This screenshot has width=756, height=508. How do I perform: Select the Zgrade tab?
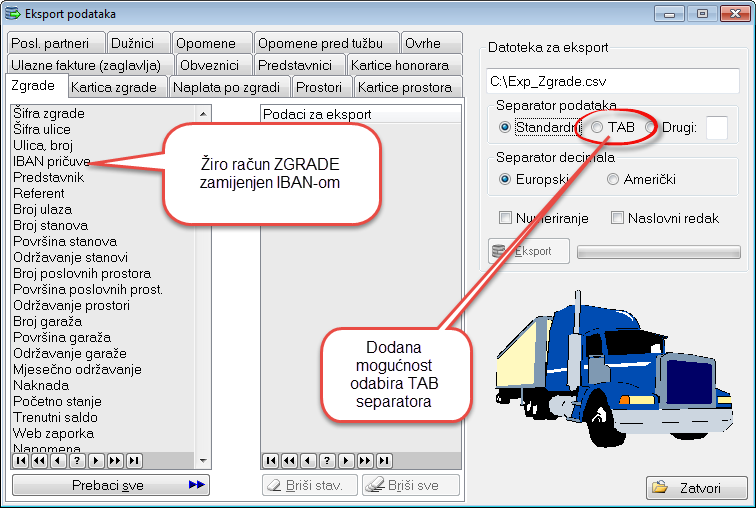[x=37, y=86]
